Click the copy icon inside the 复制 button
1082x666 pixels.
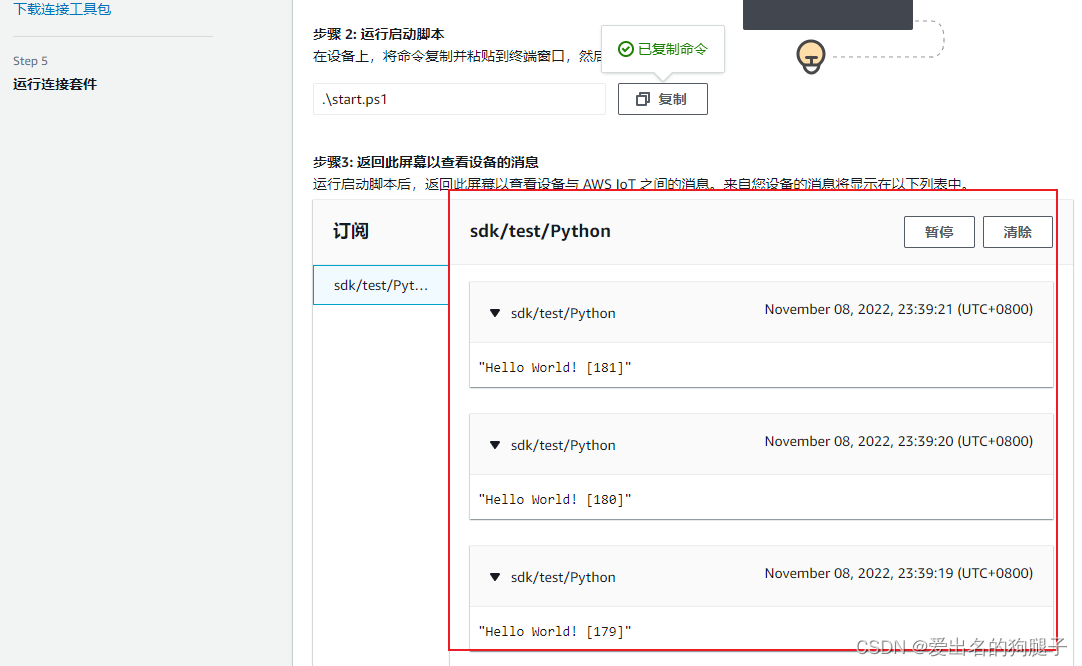[641, 99]
